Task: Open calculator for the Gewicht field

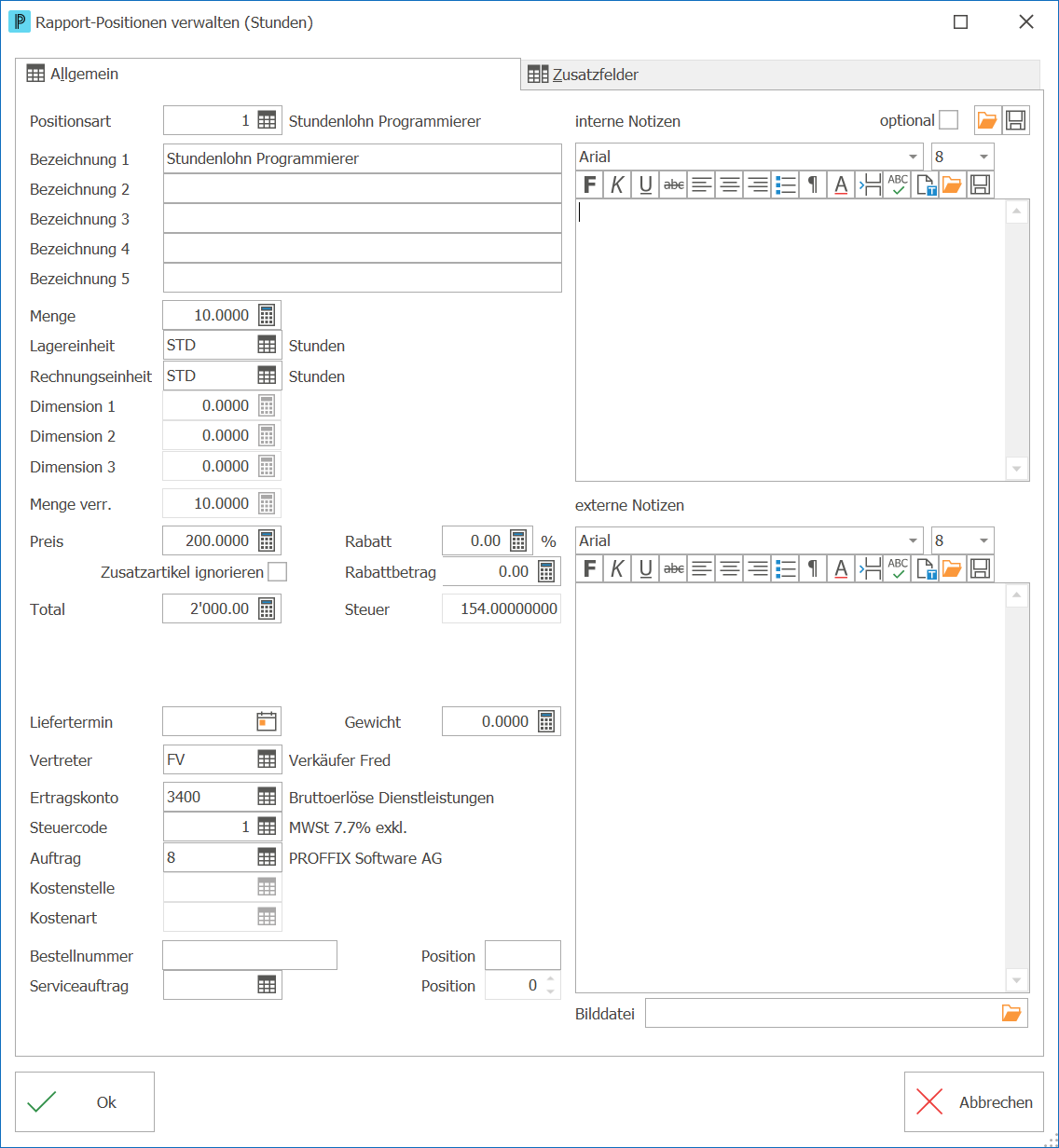Action: pyautogui.click(x=546, y=721)
